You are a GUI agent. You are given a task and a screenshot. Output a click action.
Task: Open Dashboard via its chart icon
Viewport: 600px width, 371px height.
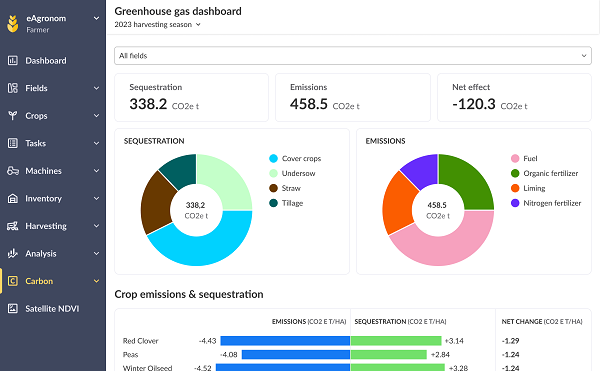[13, 60]
